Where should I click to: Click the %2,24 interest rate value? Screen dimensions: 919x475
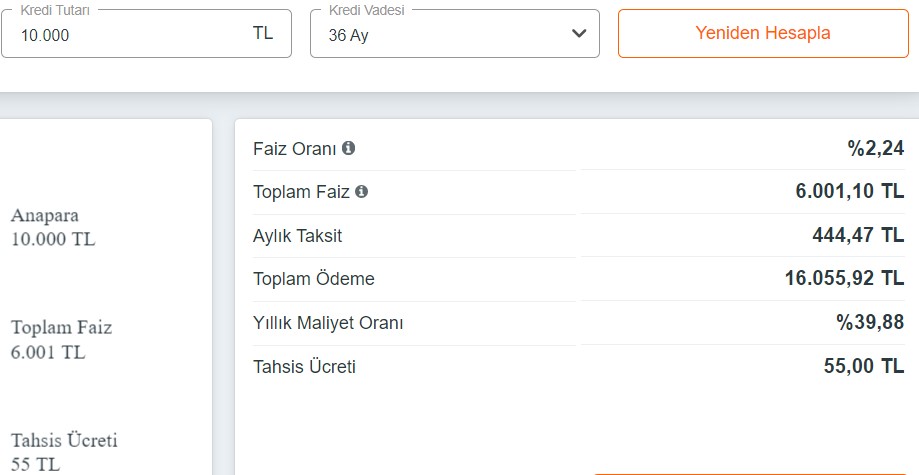[x=876, y=148]
